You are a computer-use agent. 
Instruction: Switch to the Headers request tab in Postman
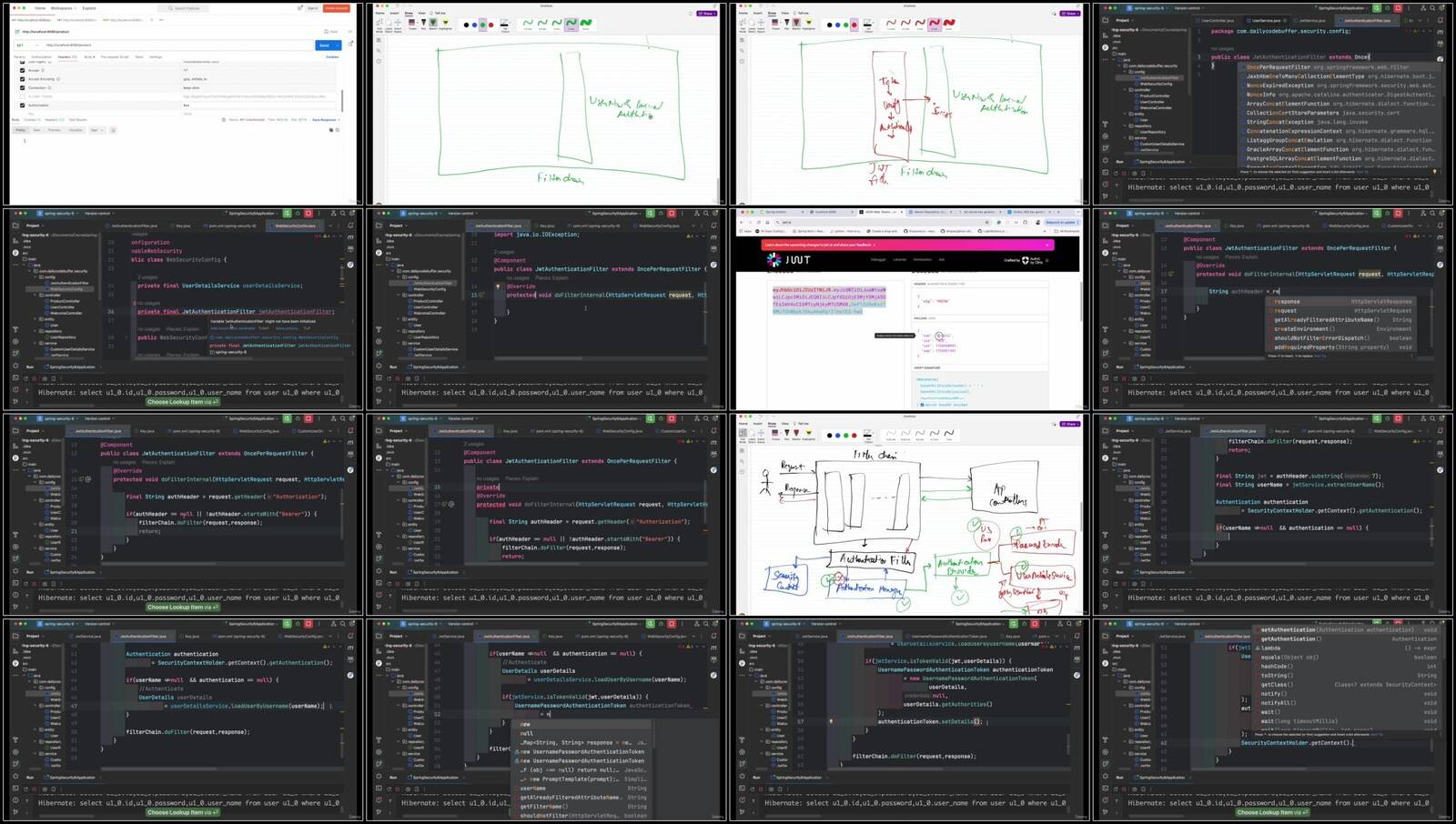[66, 56]
